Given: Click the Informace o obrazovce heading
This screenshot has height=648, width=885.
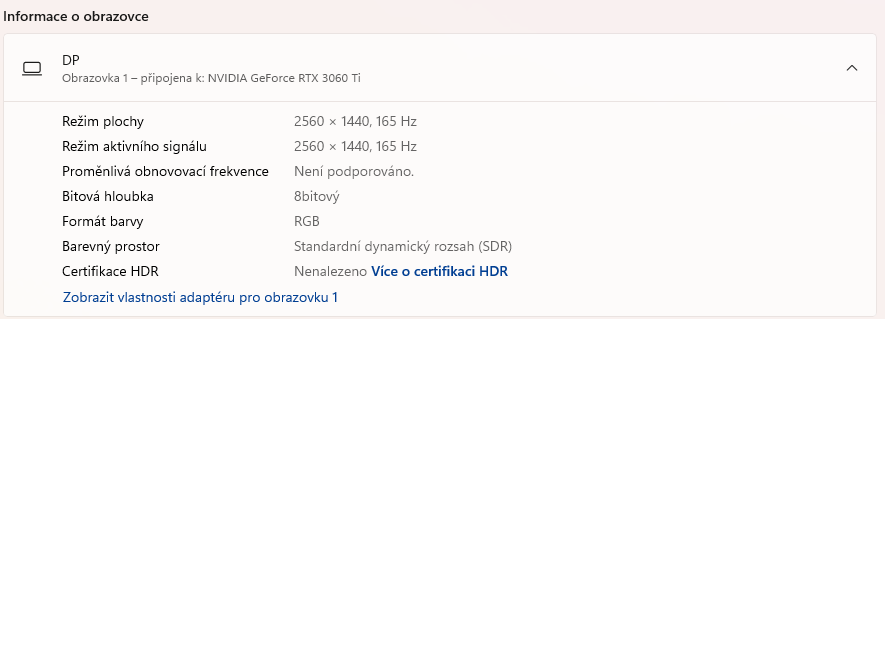Looking at the screenshot, I should [x=76, y=16].
